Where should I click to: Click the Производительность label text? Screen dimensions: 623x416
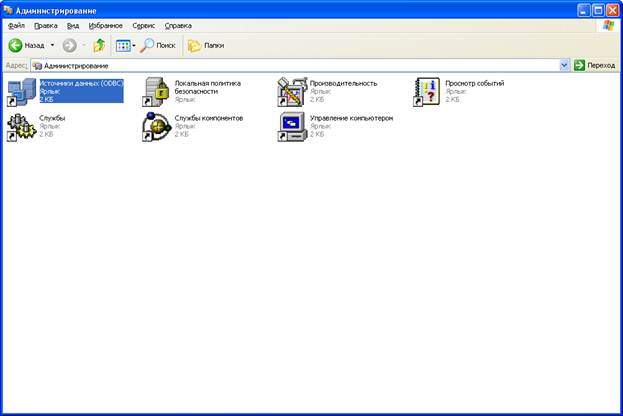tap(343, 83)
